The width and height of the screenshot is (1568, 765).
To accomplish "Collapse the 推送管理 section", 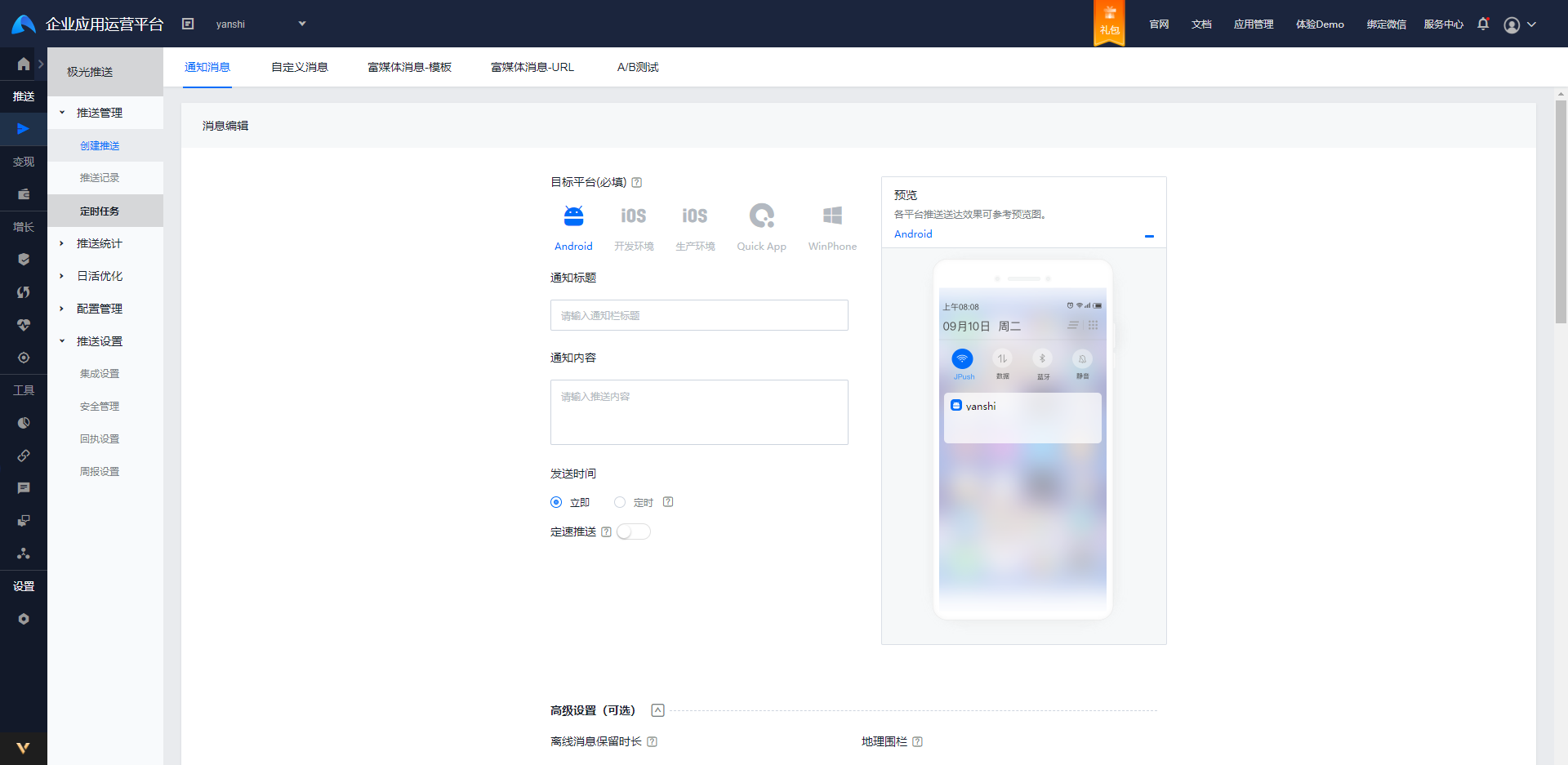I will (x=100, y=112).
